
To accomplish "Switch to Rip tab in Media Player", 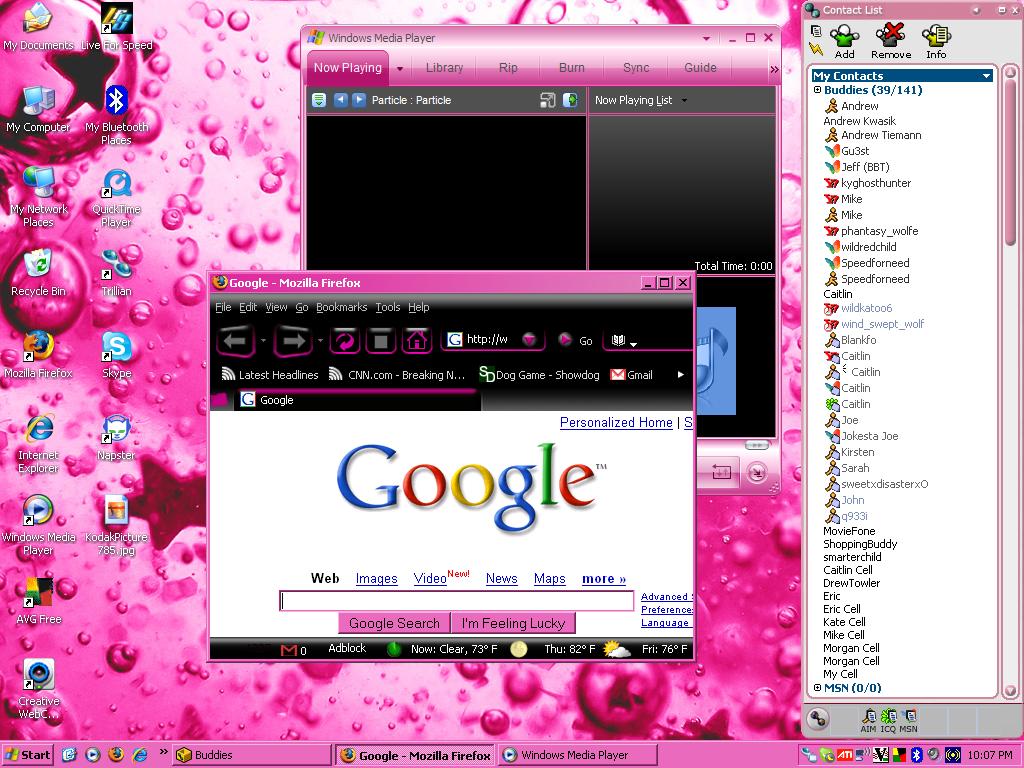I will tap(507, 68).
